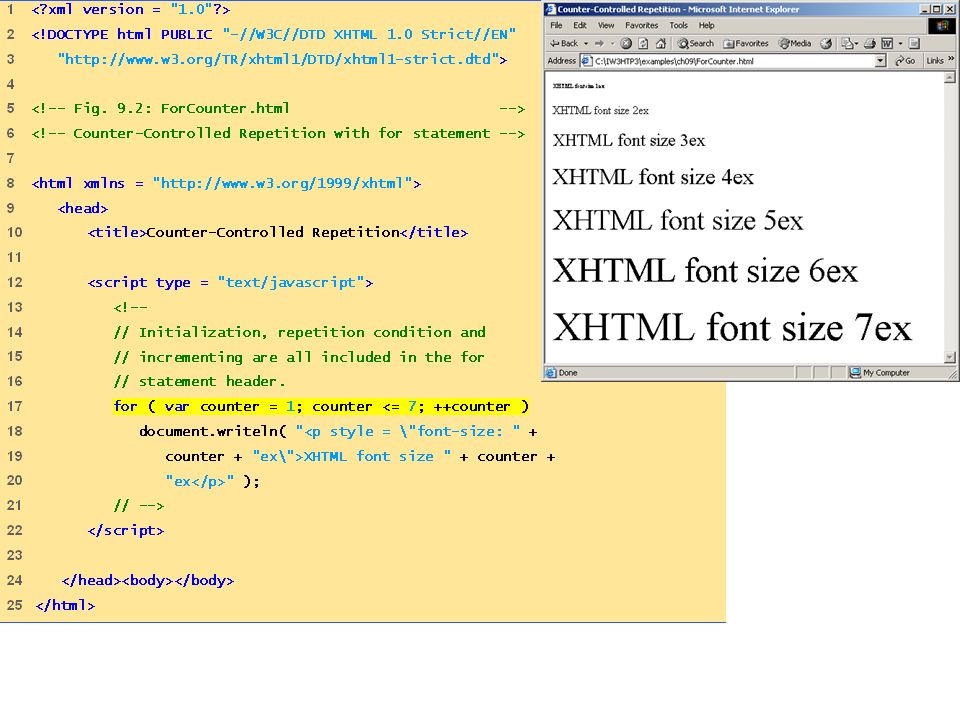The width and height of the screenshot is (960, 720).
Task: Click the Home icon in toolbar
Action: click(661, 43)
